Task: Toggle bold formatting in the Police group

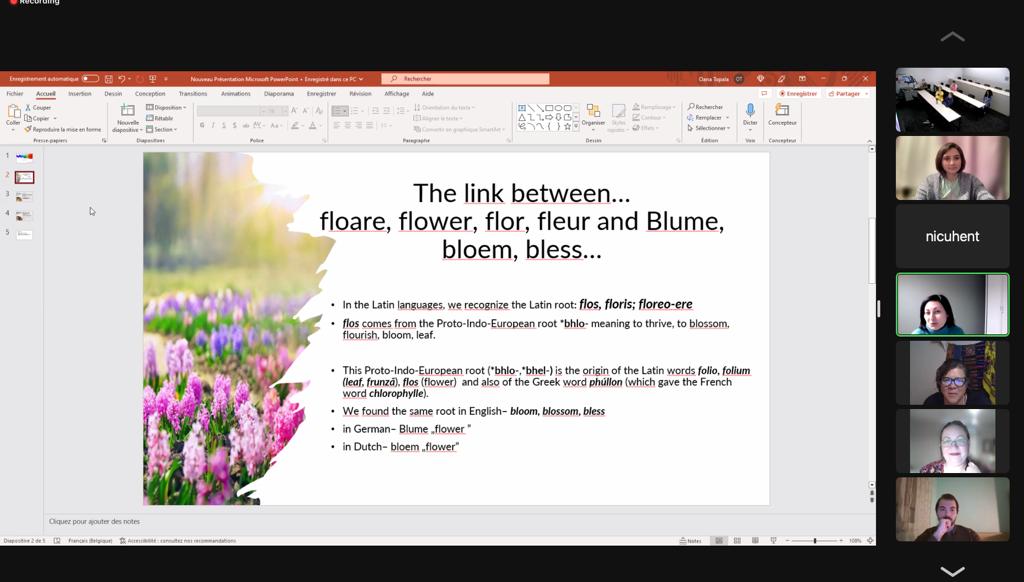Action: coord(202,126)
